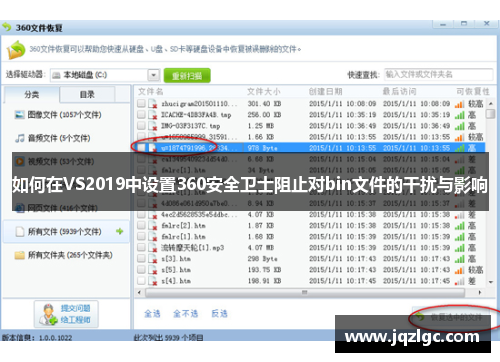This screenshot has width=500, height=362.
Task: Click the 360 recovery folder logo icon
Action: tap(16, 50)
